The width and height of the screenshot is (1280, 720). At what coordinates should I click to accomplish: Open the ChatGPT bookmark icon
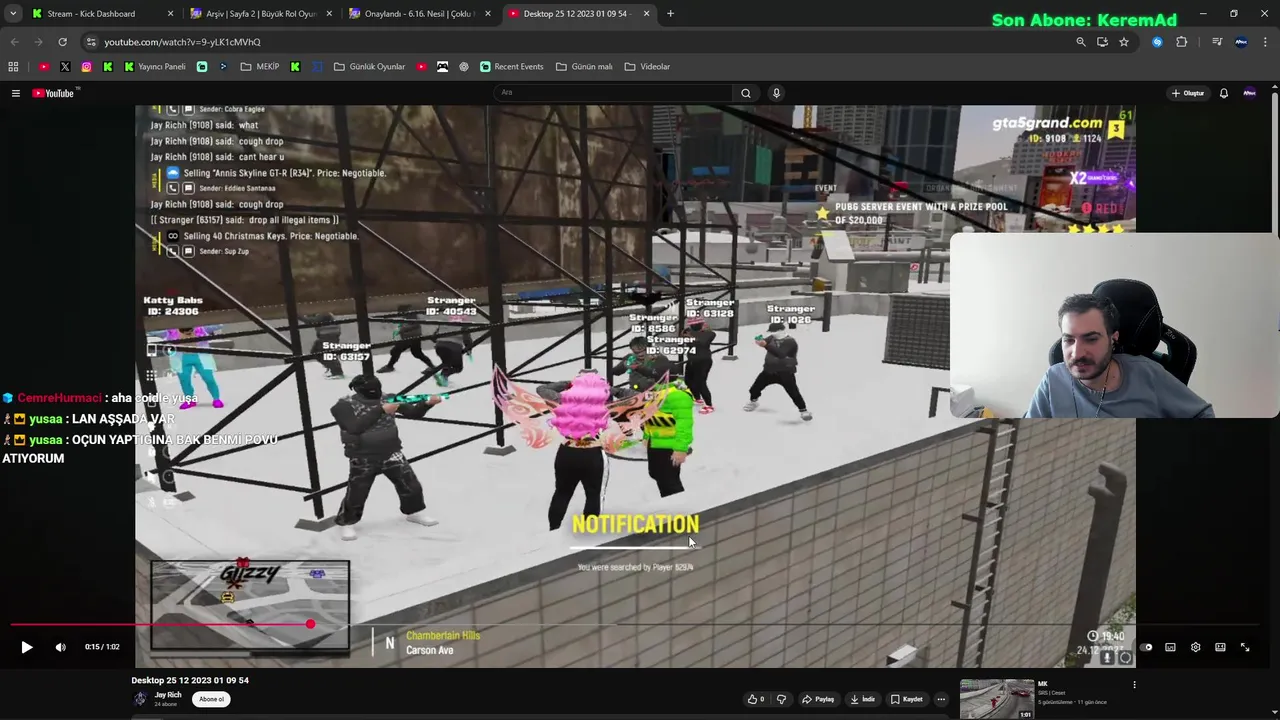[463, 67]
